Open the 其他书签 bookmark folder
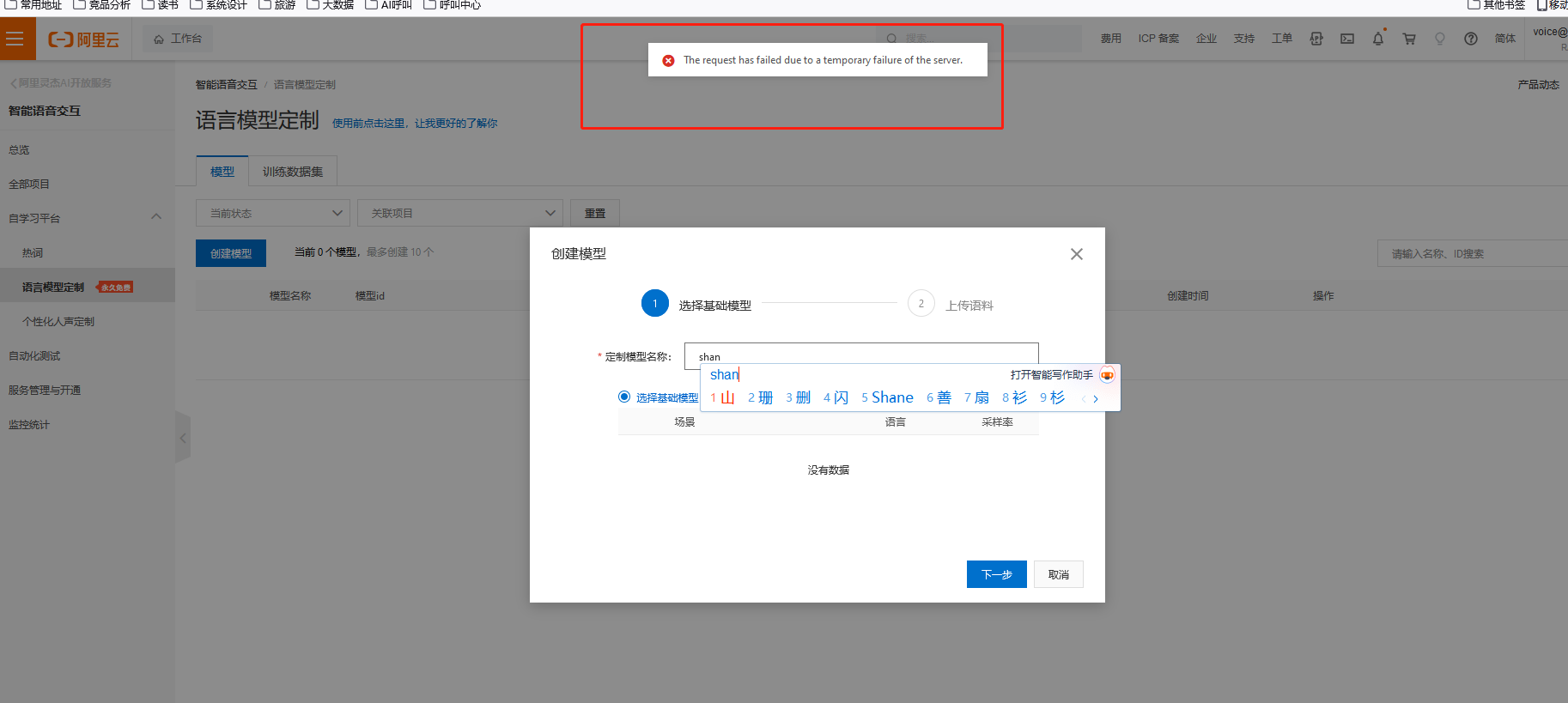Image resolution: width=1568 pixels, height=703 pixels. pos(1497,5)
